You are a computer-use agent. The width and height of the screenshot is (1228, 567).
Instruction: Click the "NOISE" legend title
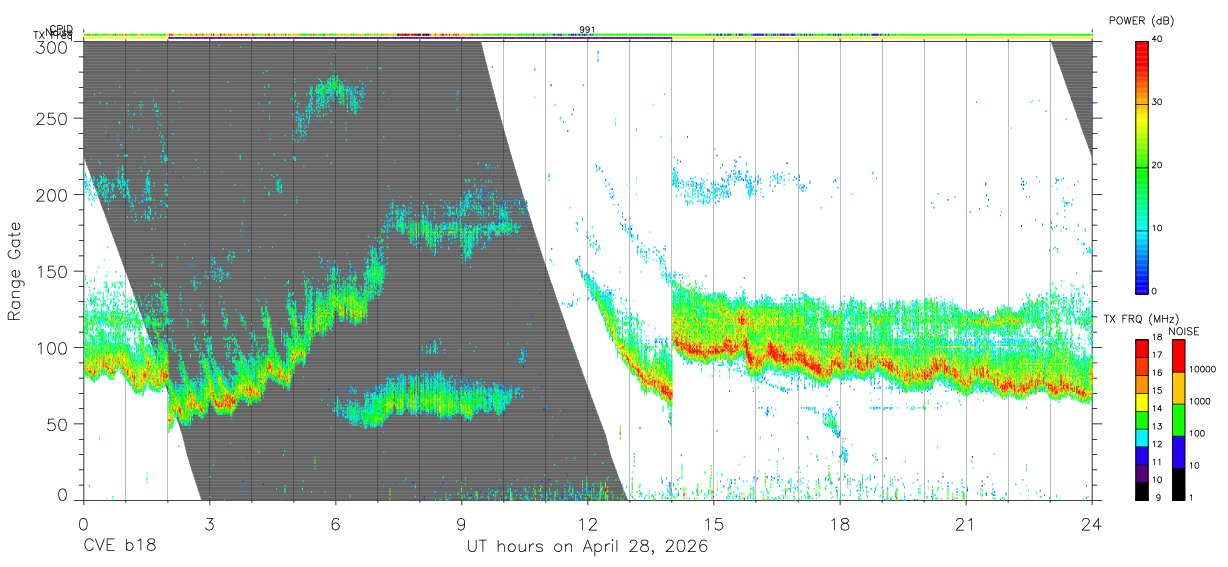(x=1182, y=331)
